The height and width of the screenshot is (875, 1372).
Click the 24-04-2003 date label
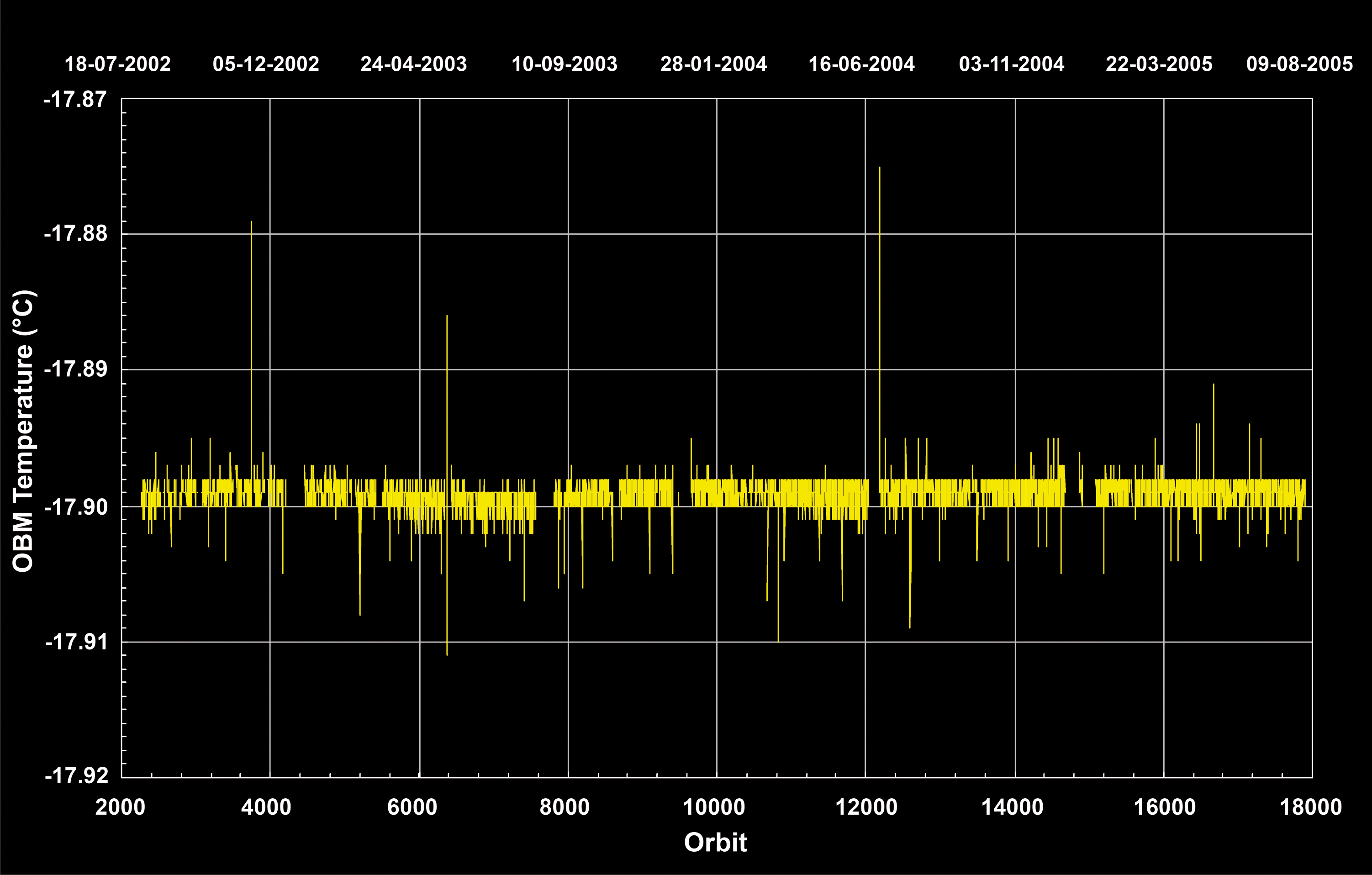click(x=414, y=64)
